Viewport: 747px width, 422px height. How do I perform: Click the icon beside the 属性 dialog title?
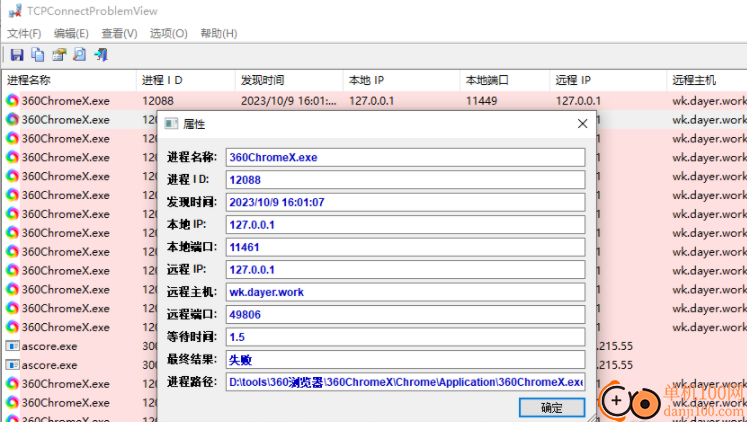pos(171,124)
